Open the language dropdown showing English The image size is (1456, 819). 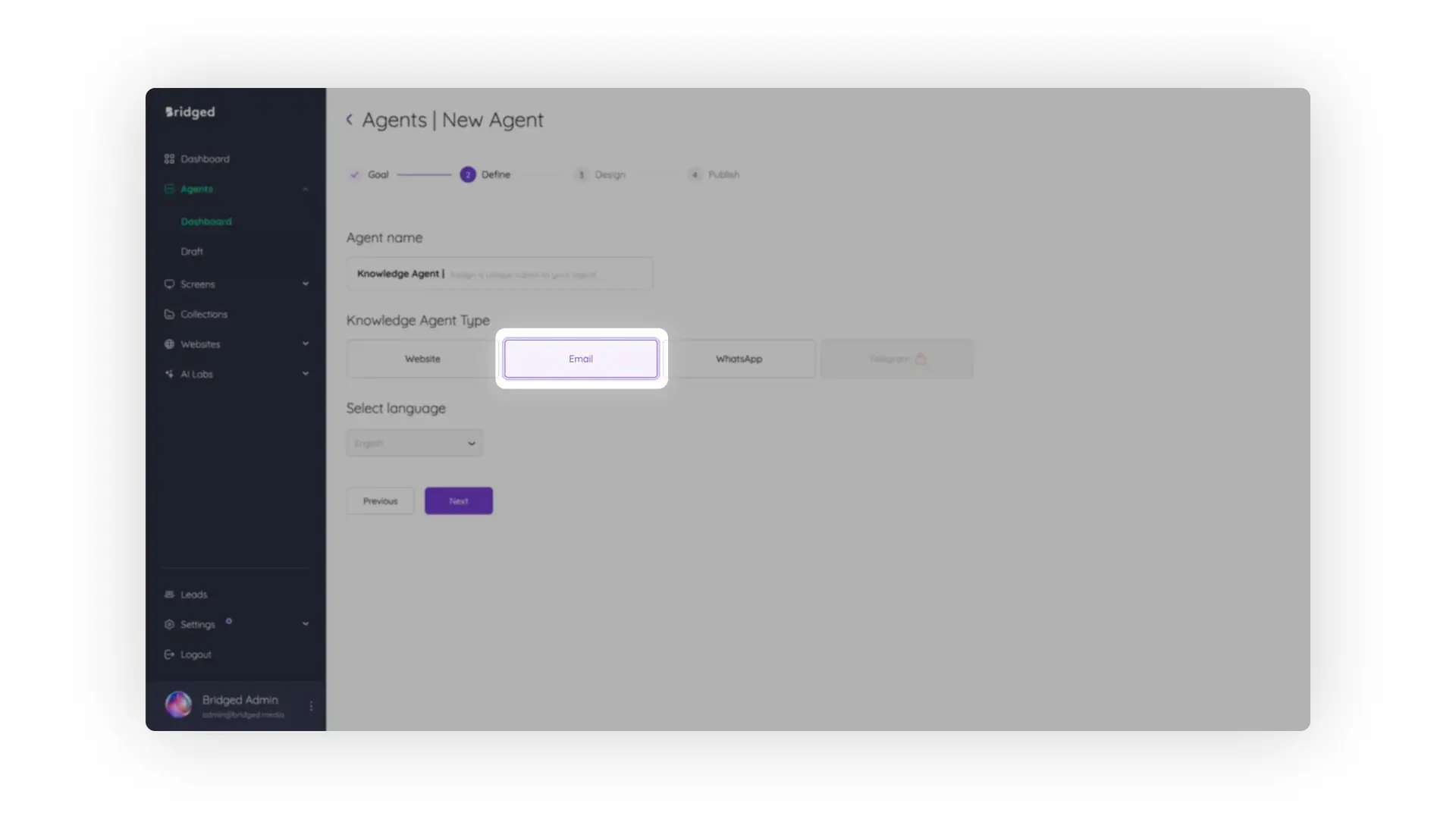[x=414, y=443]
